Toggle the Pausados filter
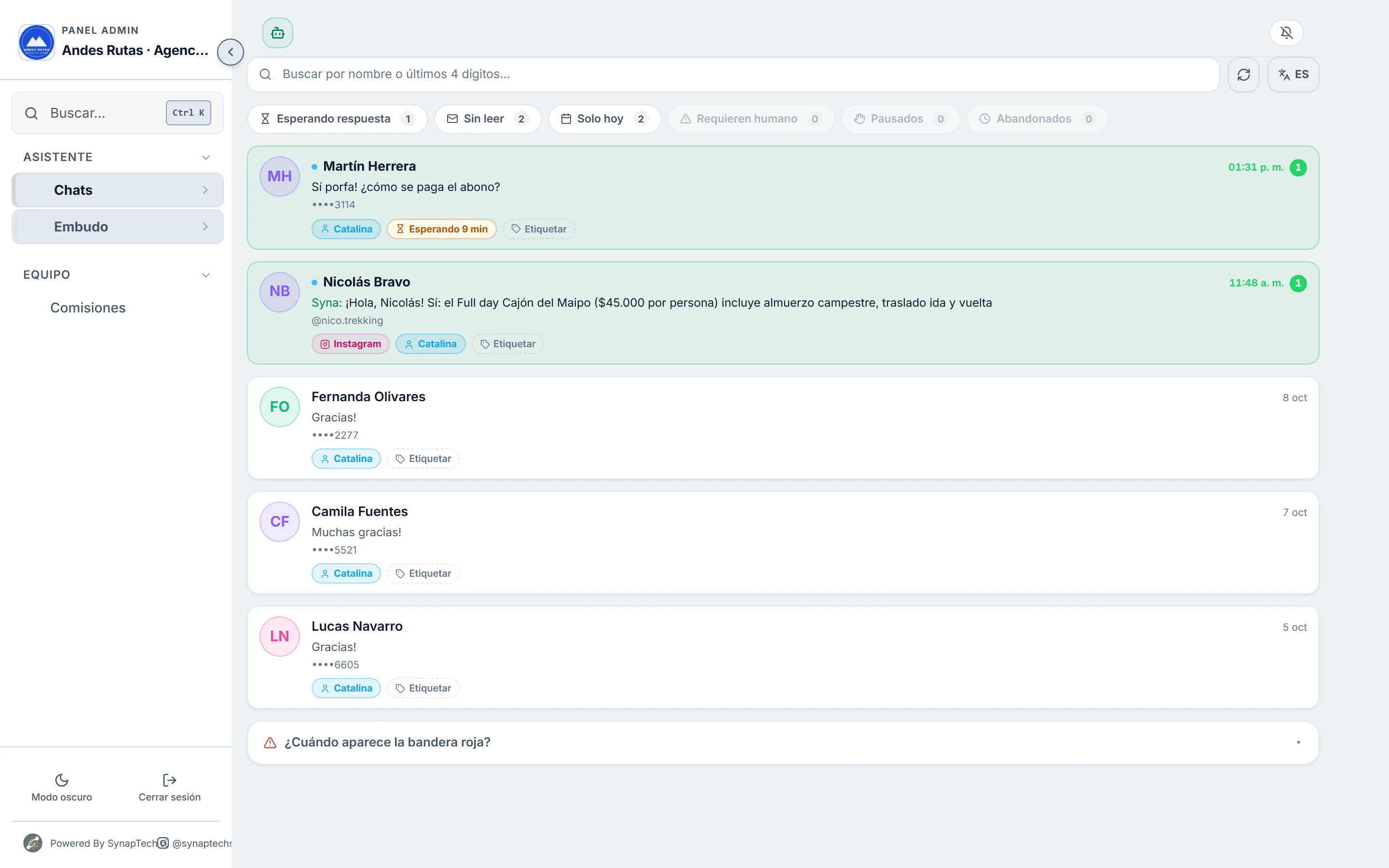The height and width of the screenshot is (868, 1389). (x=900, y=119)
